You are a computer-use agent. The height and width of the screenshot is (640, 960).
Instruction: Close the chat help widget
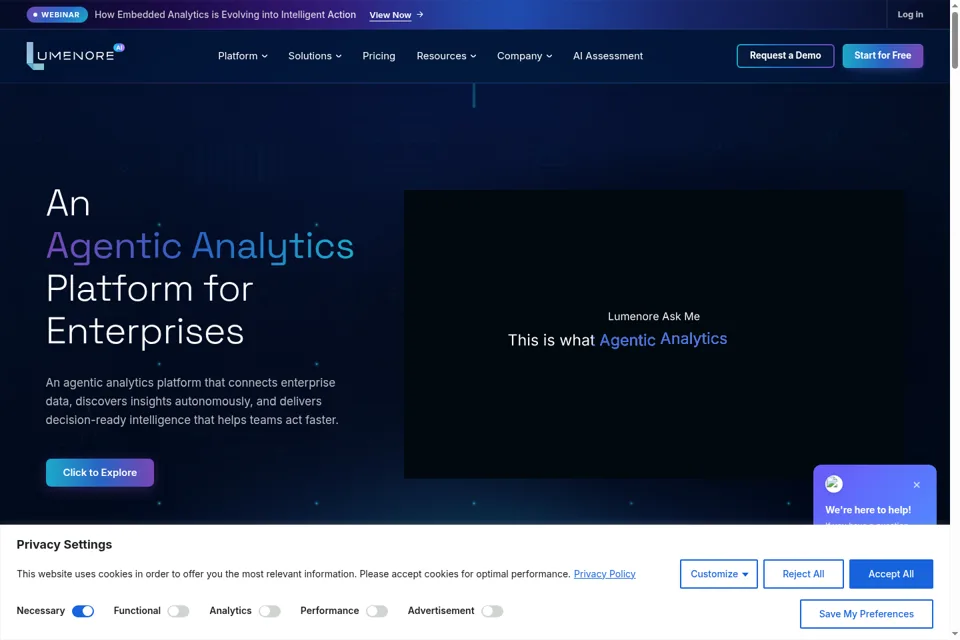click(x=916, y=484)
